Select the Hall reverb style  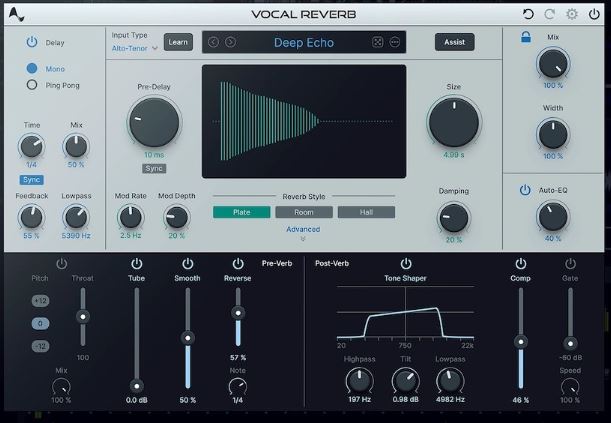366,212
